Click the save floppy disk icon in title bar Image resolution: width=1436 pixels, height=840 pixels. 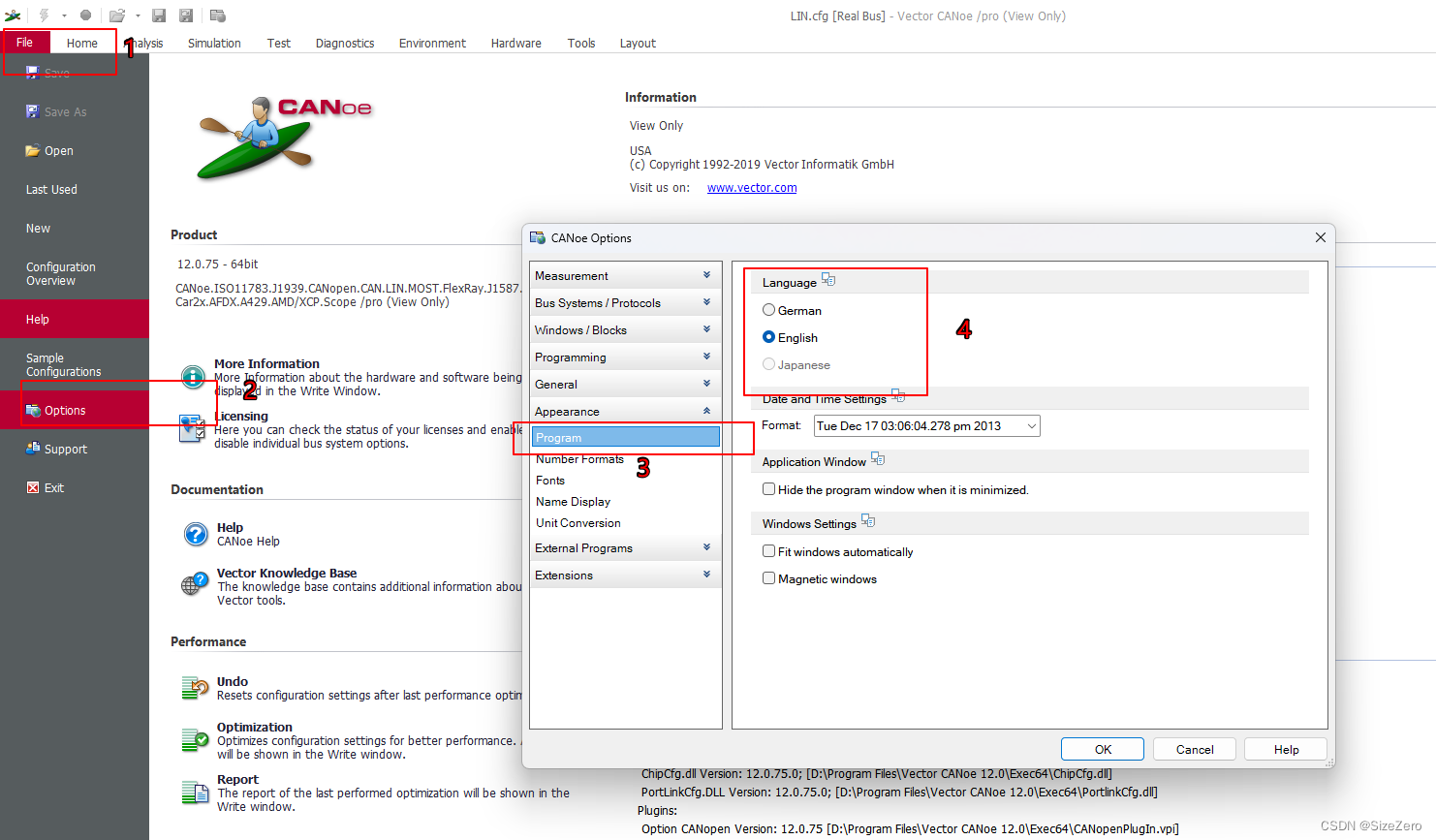(159, 16)
